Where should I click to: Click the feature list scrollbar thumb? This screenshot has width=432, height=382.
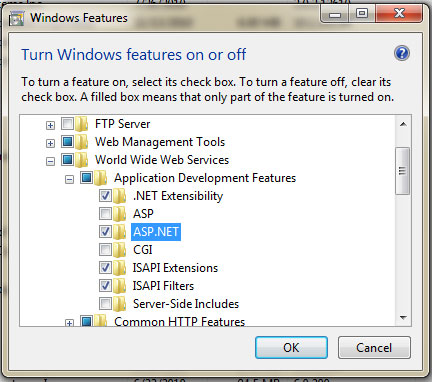tap(403, 171)
